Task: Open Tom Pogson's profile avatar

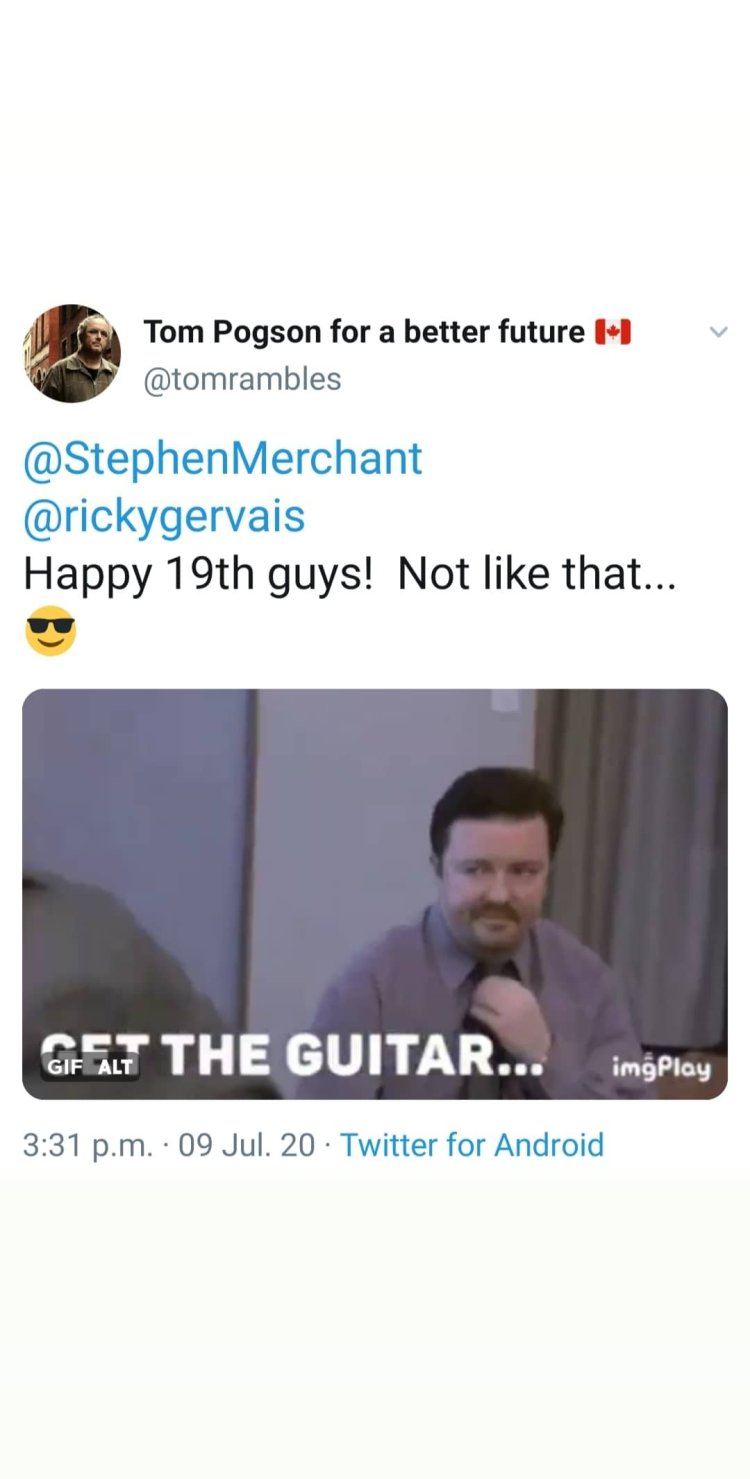Action: [71, 353]
